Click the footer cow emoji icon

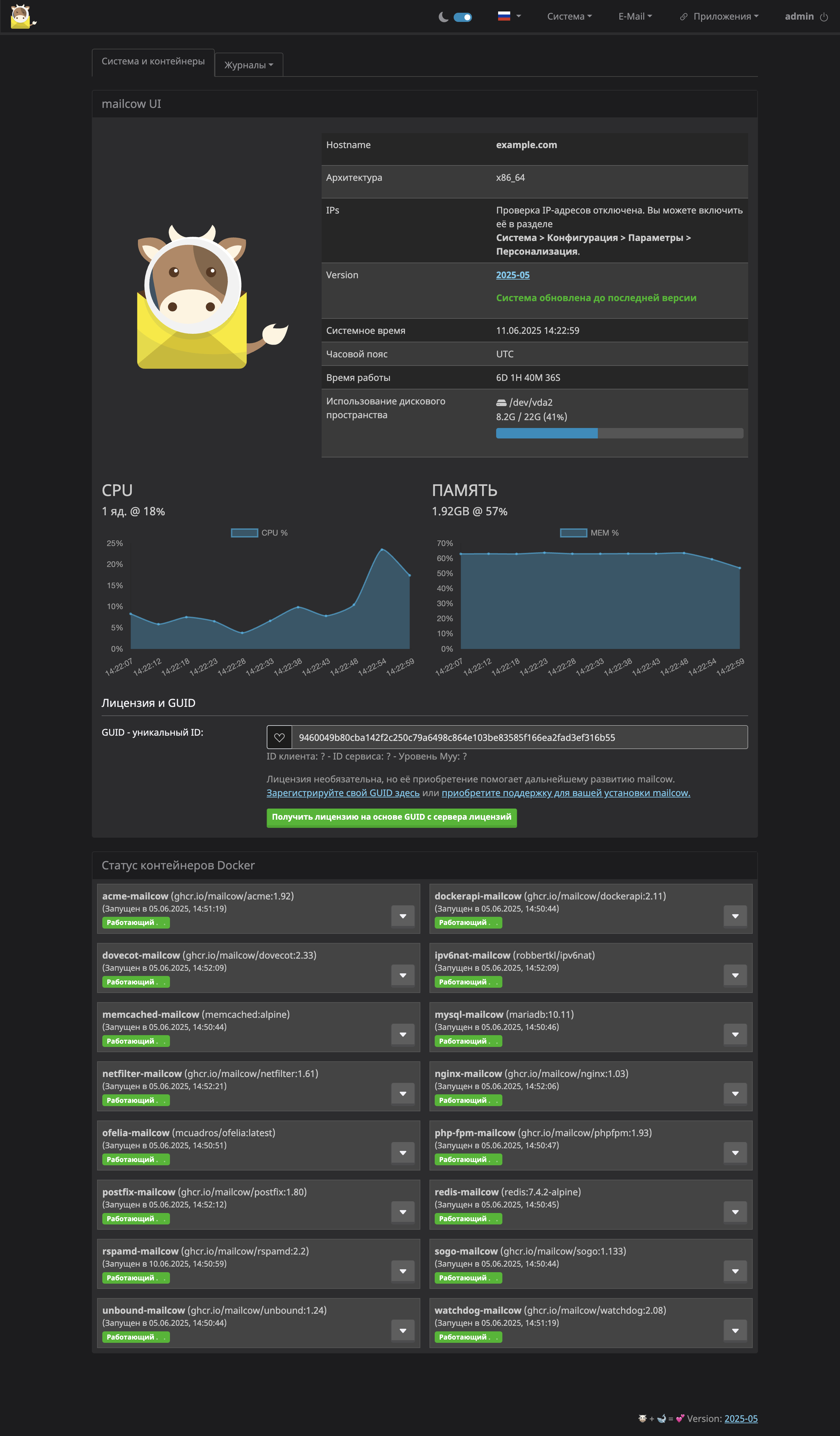(642, 1419)
